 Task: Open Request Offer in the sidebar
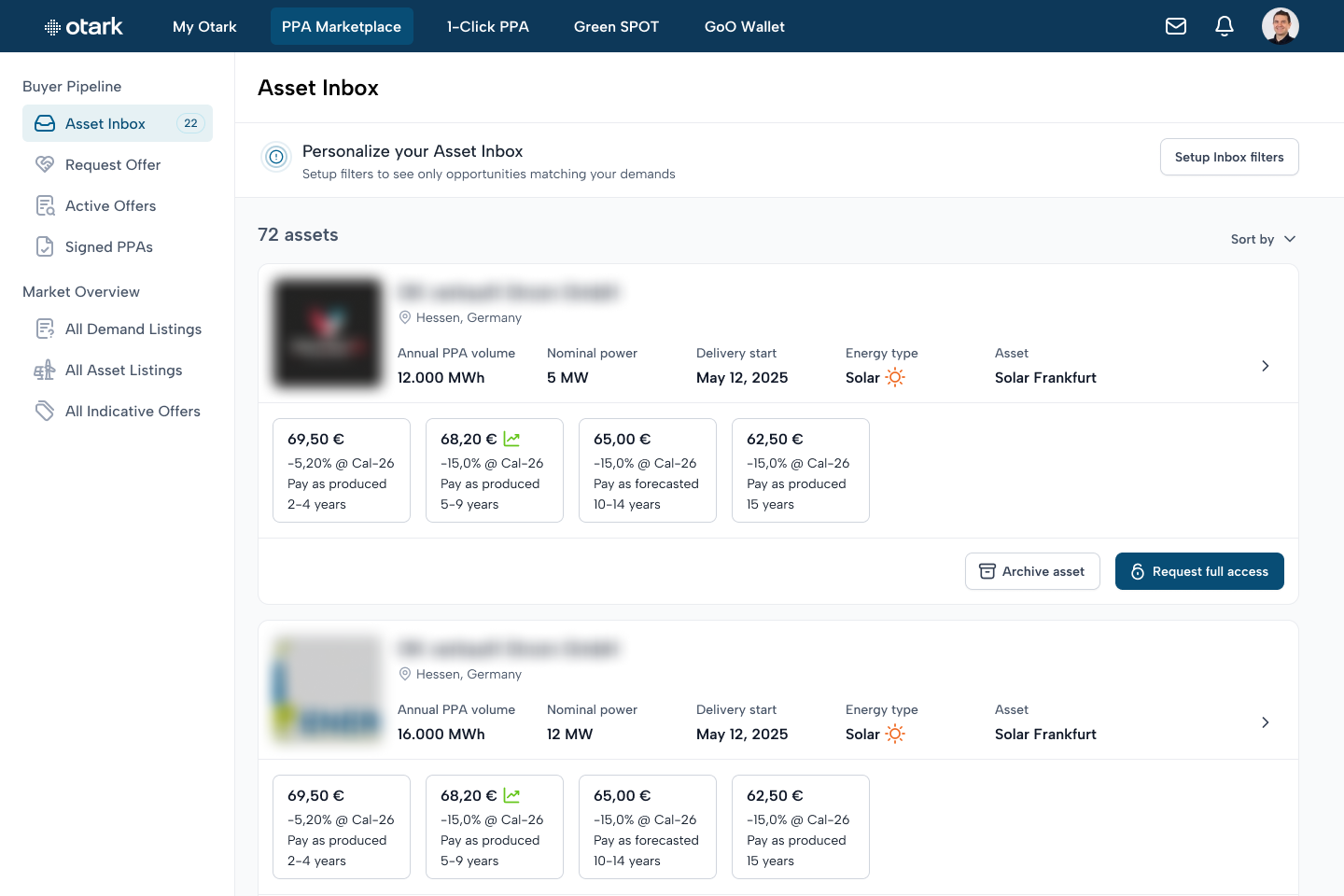(118, 164)
